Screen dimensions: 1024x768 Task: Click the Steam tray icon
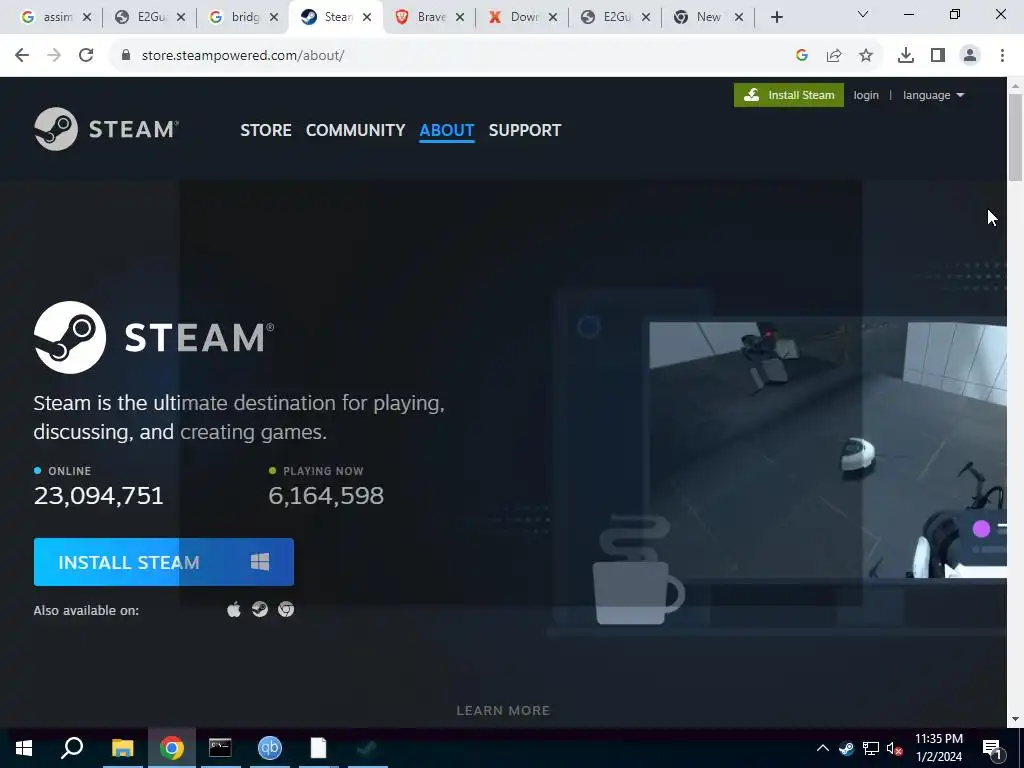(846, 748)
